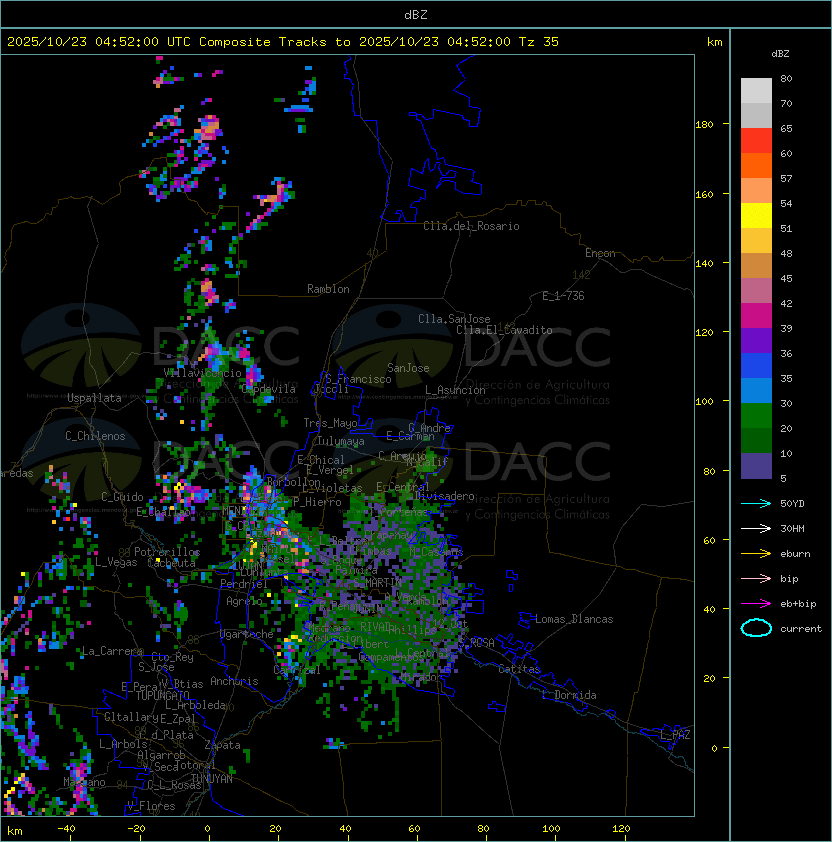Select the 'Tres_Mayo' map label
The image size is (832, 842).
(330, 423)
